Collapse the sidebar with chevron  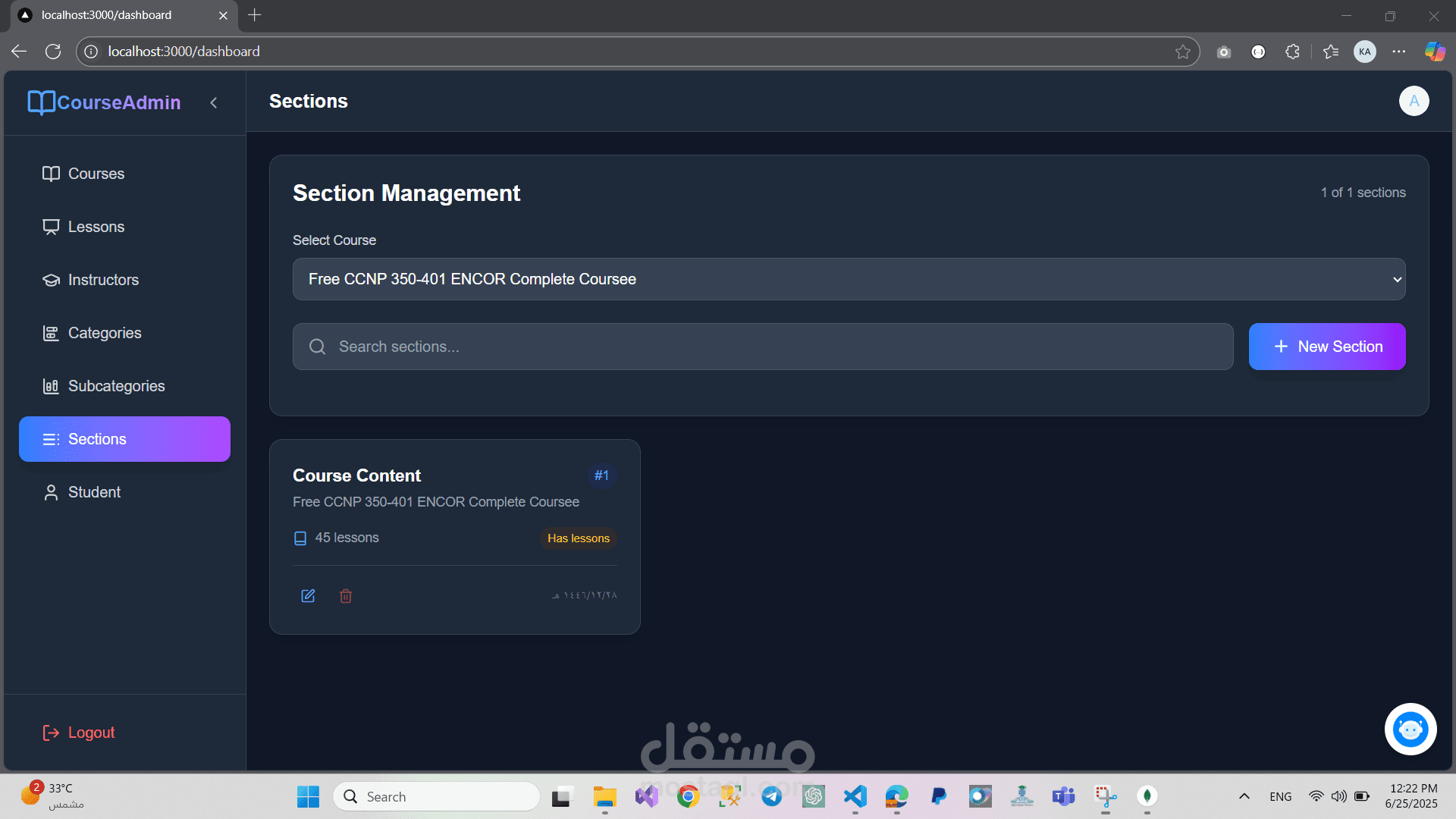pos(214,102)
